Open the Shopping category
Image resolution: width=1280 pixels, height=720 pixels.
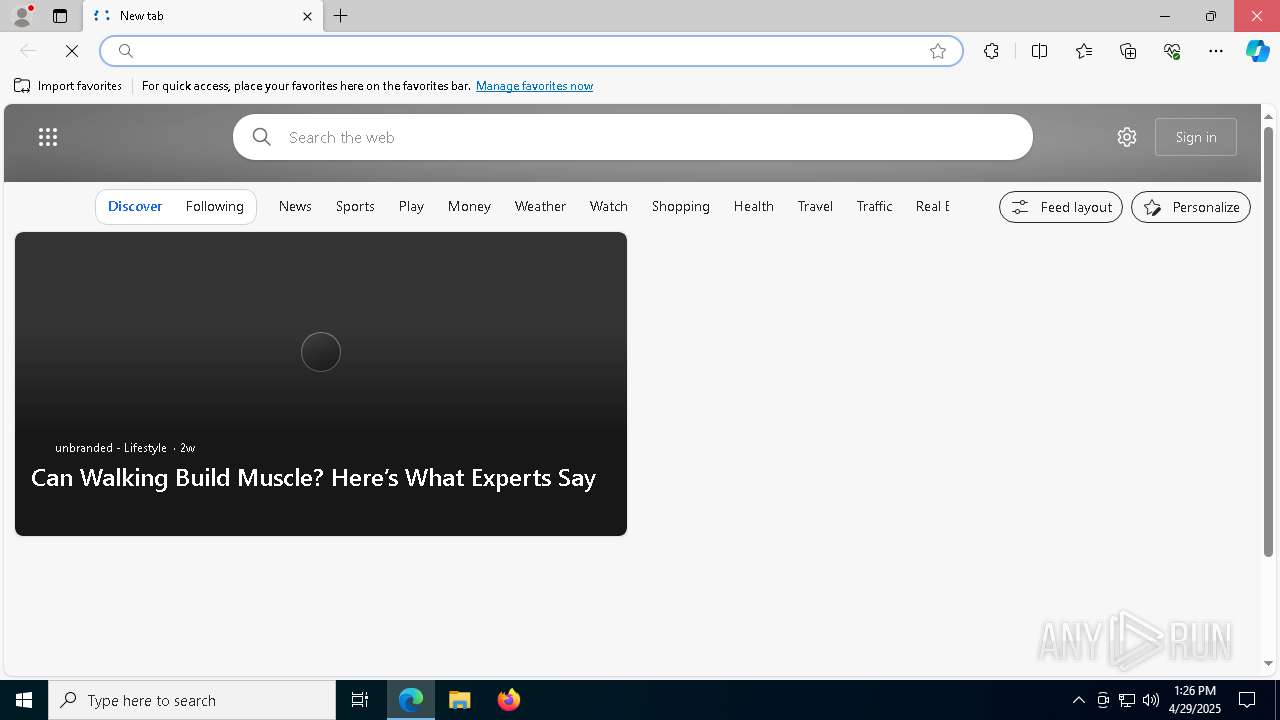(681, 206)
